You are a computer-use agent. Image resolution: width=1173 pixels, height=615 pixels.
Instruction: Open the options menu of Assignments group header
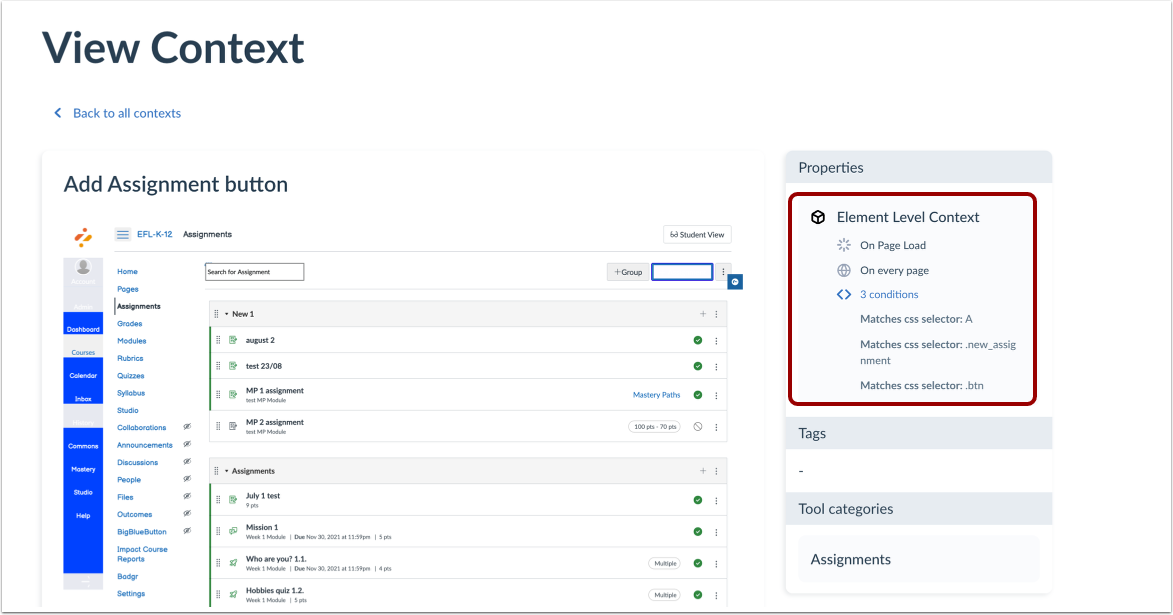coord(716,471)
